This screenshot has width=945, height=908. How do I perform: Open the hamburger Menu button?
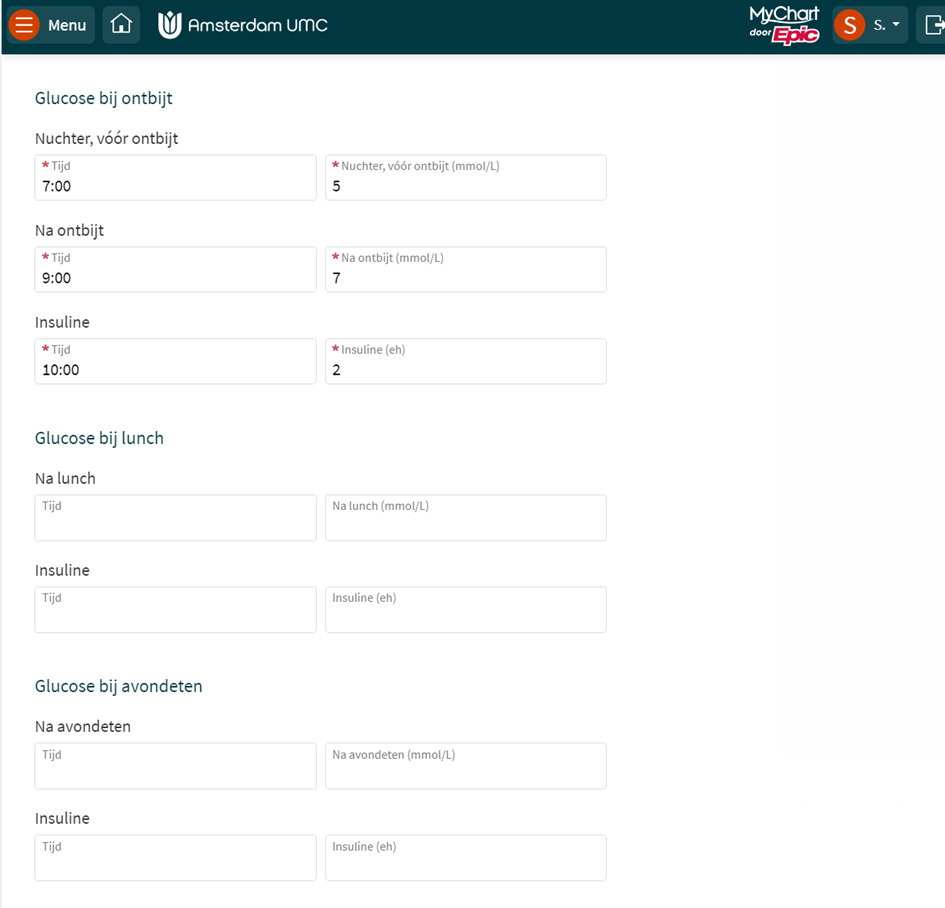coord(50,25)
